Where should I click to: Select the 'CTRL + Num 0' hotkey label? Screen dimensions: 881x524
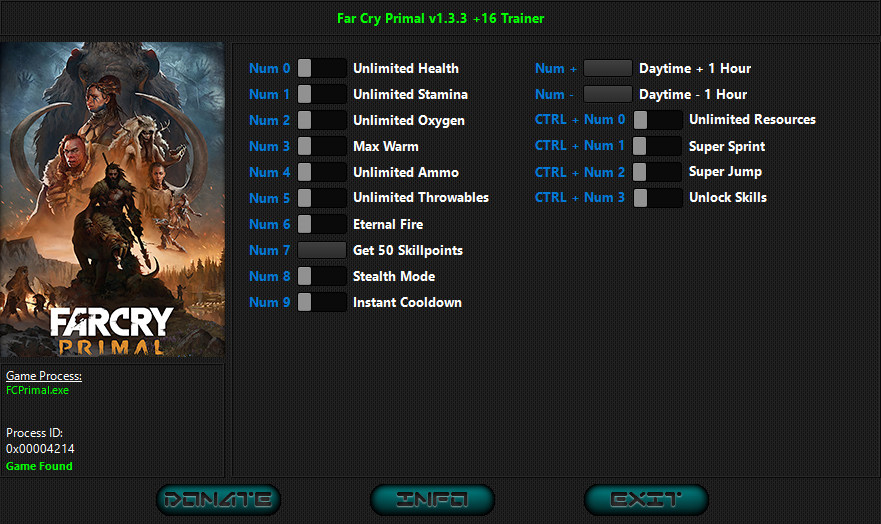580,120
